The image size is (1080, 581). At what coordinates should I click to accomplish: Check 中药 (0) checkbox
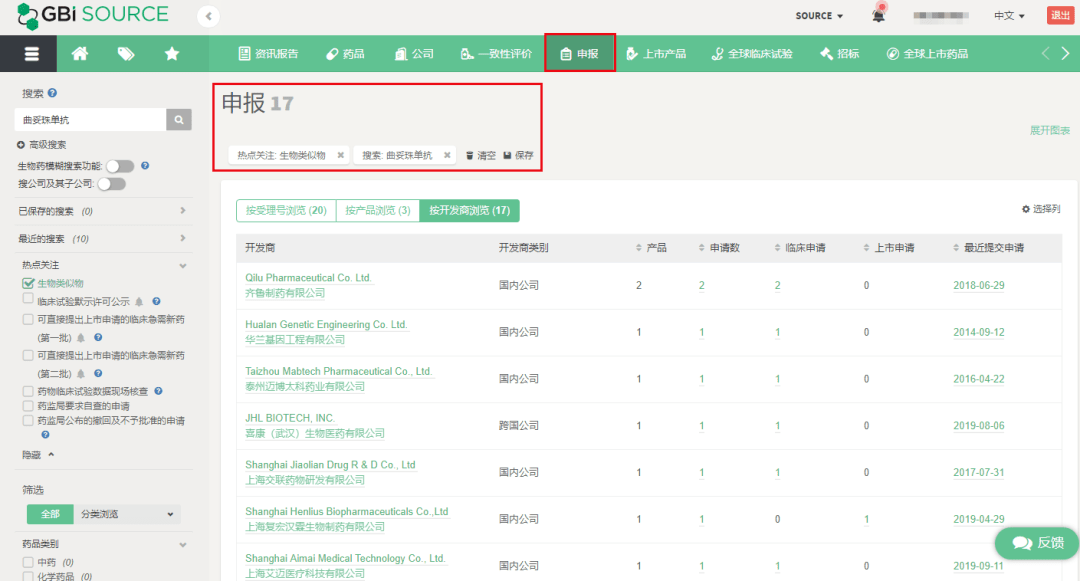pos(28,562)
